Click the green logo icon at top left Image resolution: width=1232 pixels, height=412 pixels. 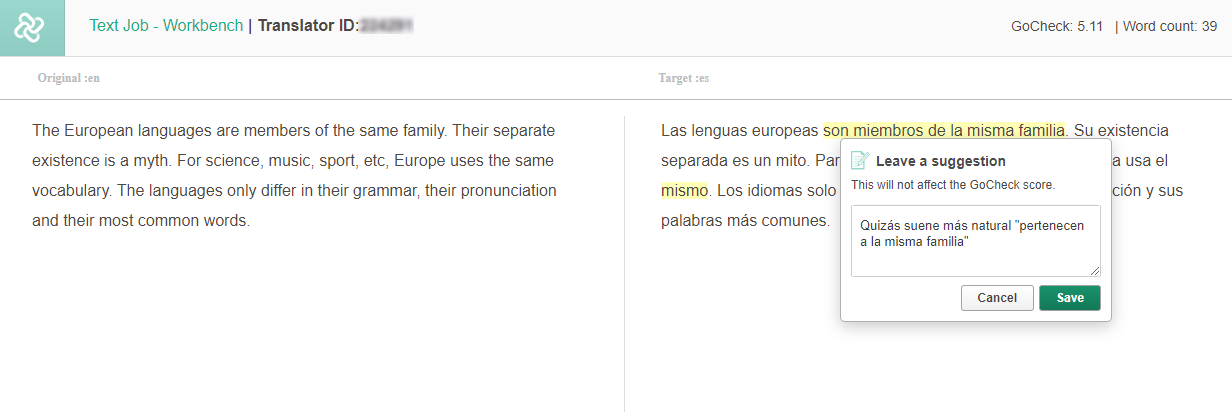32,27
